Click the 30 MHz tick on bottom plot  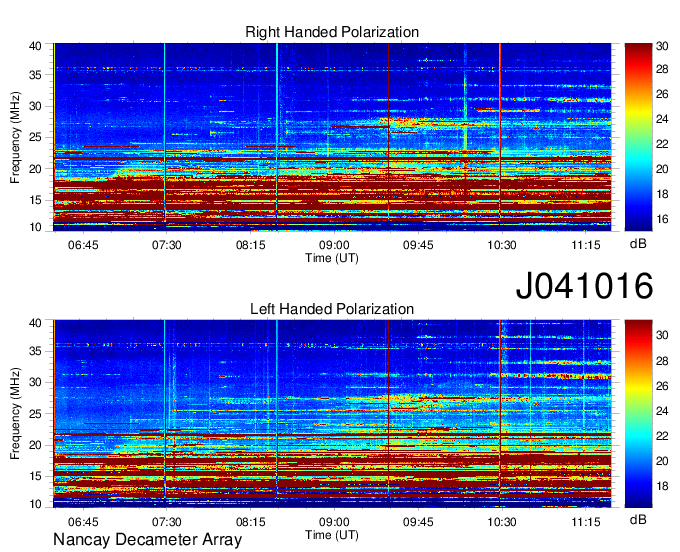pyautogui.click(x=35, y=383)
